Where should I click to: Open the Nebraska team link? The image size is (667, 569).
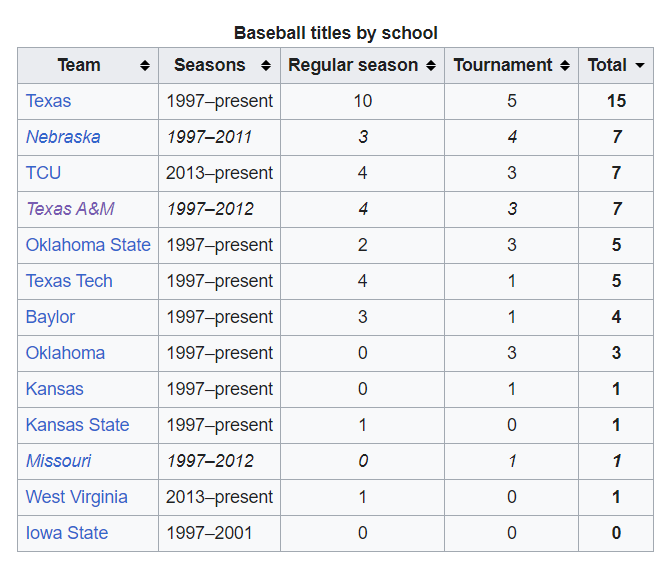63,137
